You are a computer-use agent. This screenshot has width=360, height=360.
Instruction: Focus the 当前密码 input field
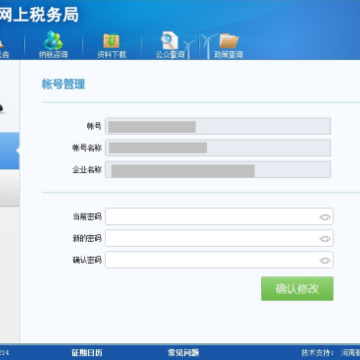click(219, 217)
